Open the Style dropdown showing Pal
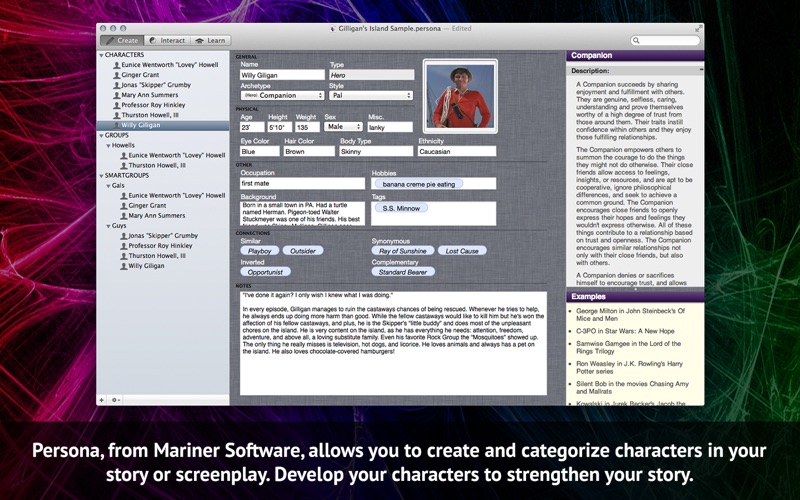The width and height of the screenshot is (800, 500). pos(371,95)
